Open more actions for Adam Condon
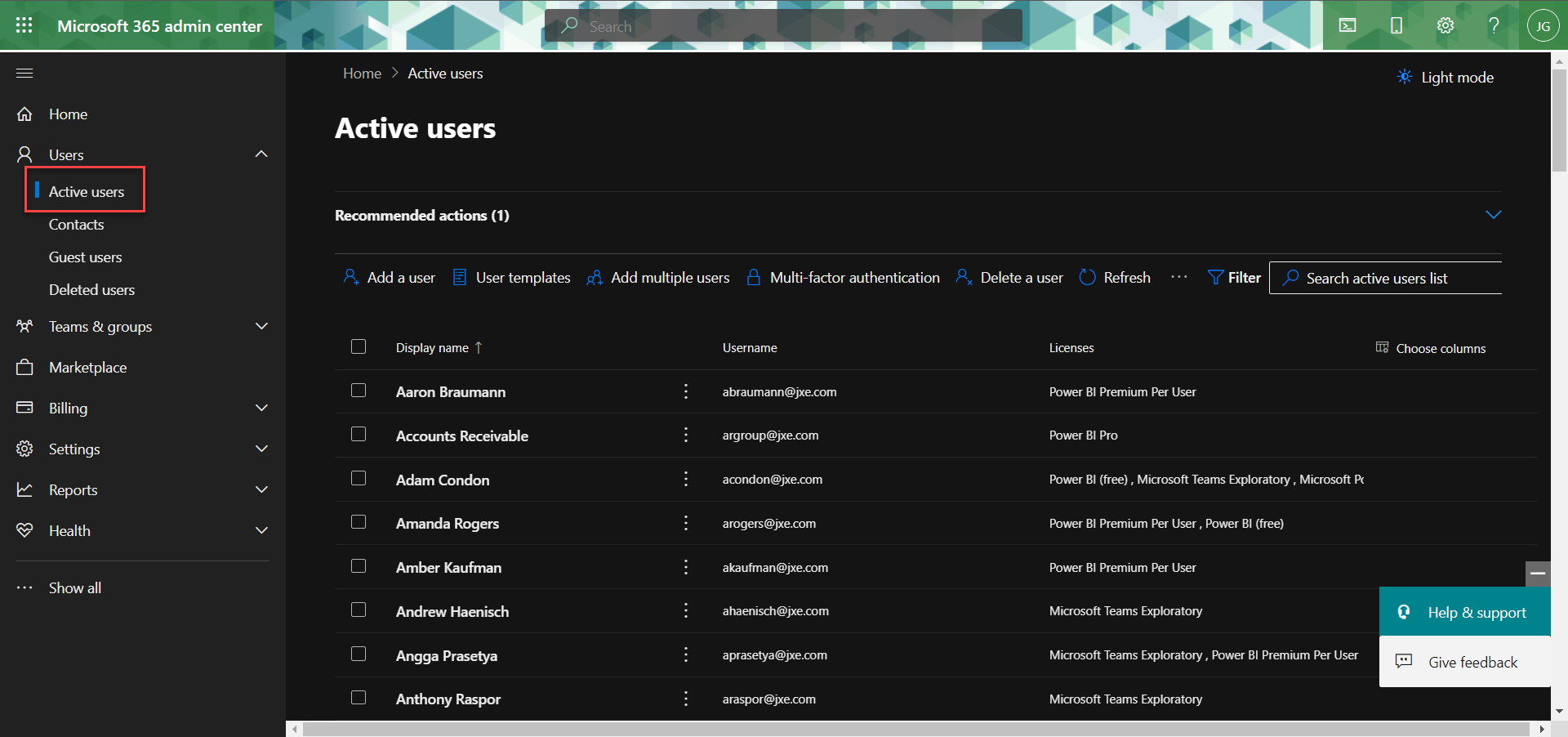The height and width of the screenshot is (737, 1568). 686,480
